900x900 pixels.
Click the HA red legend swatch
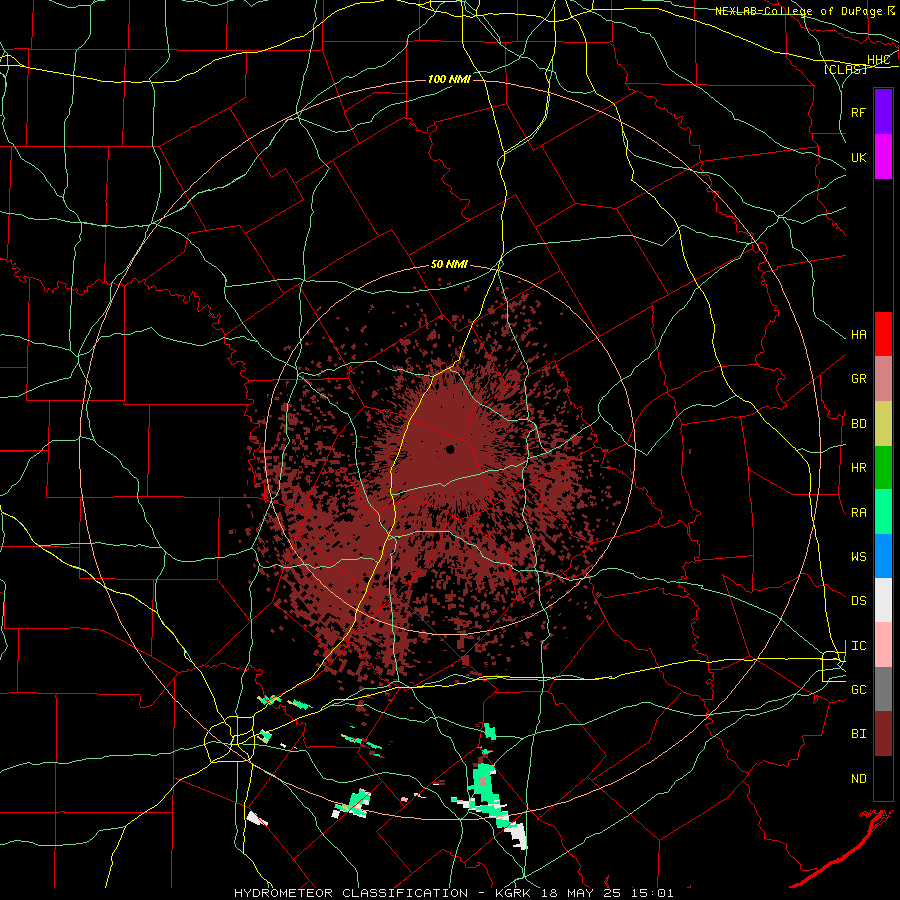pyautogui.click(x=883, y=334)
